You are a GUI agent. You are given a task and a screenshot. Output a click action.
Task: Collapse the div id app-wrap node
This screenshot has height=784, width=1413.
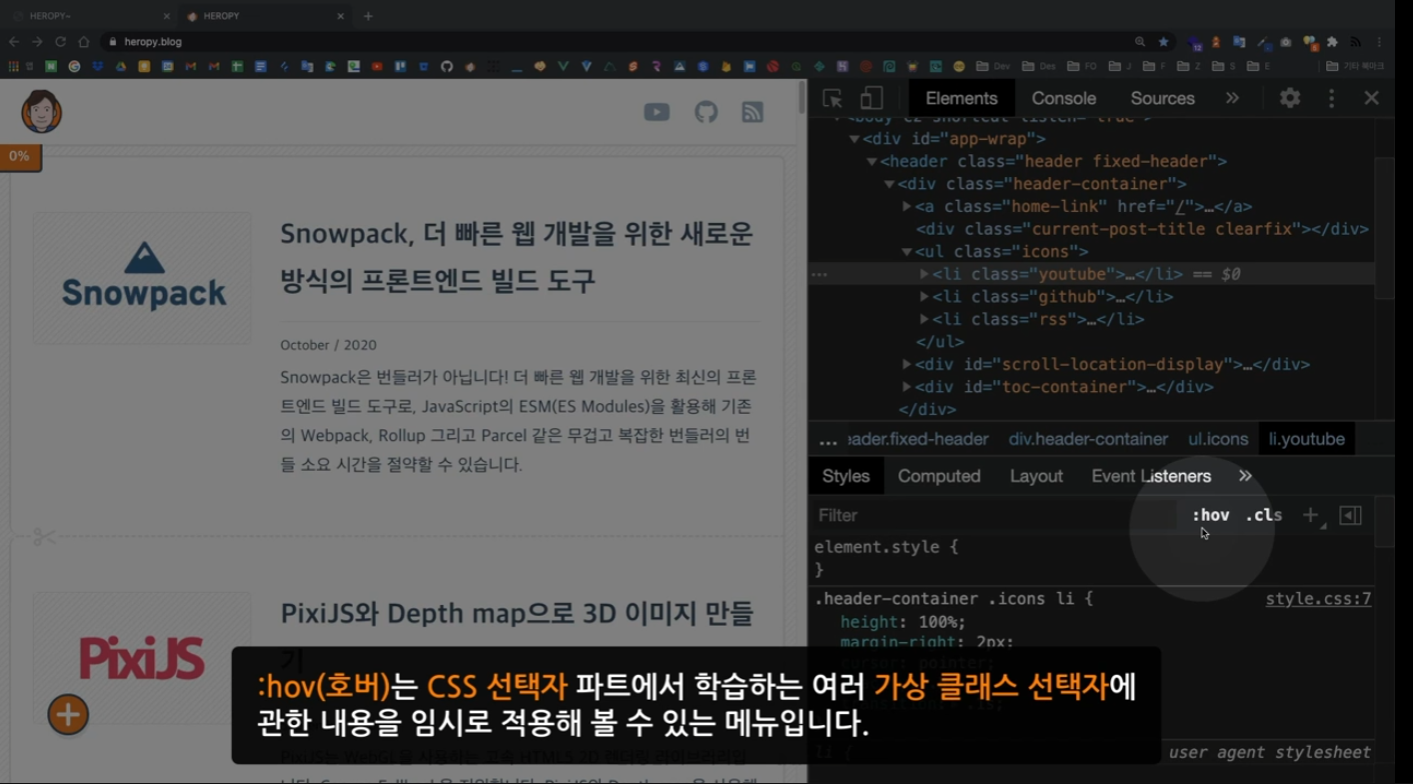(x=855, y=139)
